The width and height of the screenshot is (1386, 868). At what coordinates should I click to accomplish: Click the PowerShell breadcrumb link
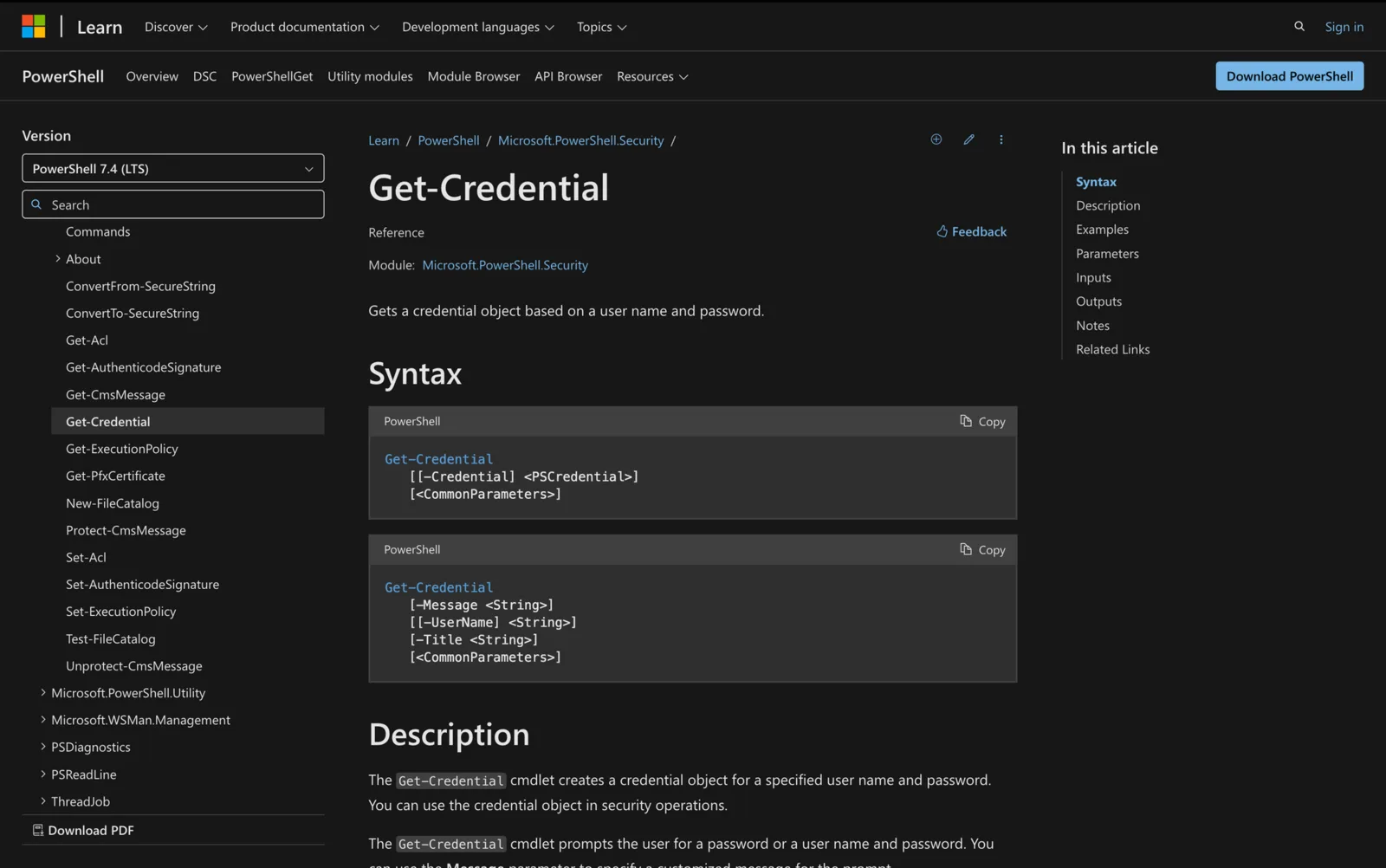point(449,140)
